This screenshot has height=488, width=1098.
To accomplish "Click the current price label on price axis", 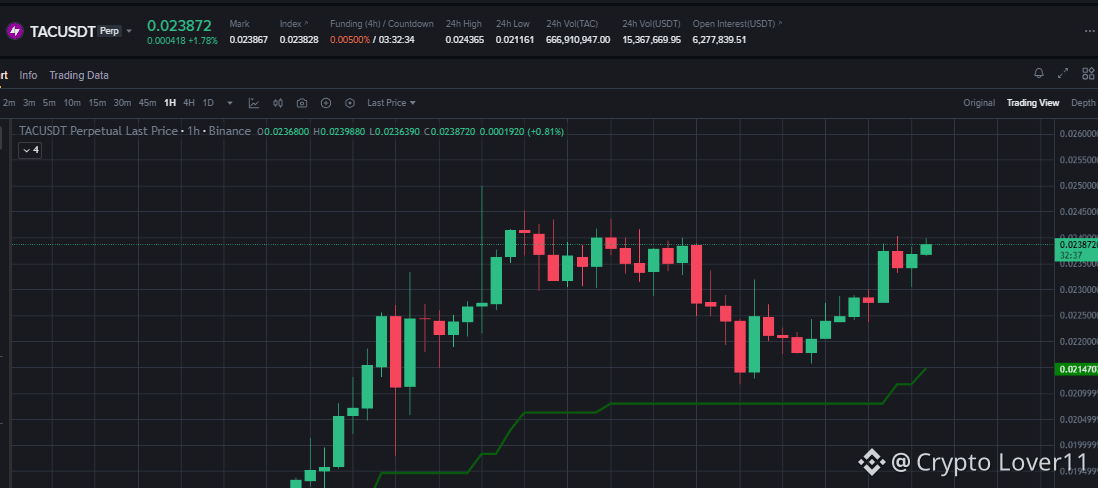I will (x=1076, y=250).
